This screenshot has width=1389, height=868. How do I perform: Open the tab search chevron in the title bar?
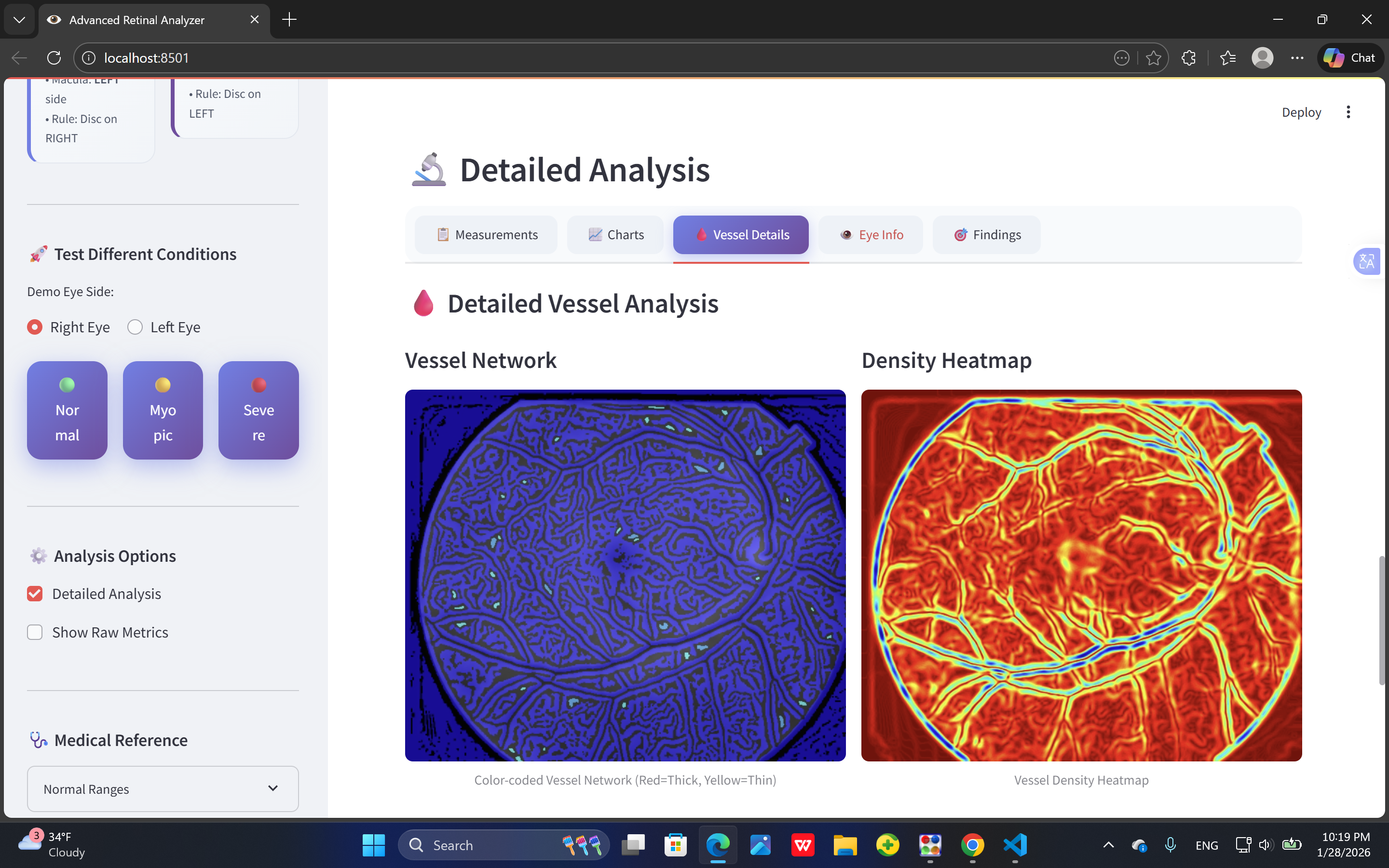(19, 19)
